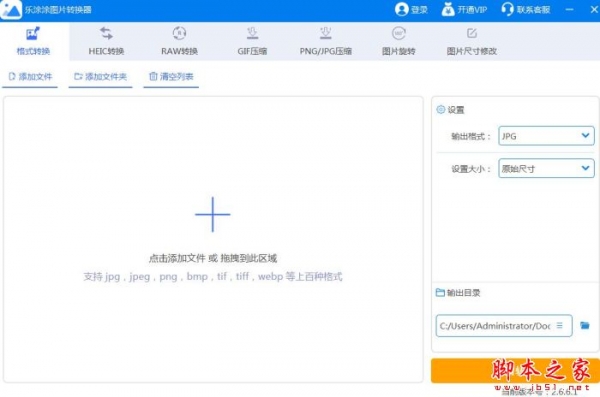Click the orange start conversion button
This screenshot has height=397, width=600.
coord(515,371)
